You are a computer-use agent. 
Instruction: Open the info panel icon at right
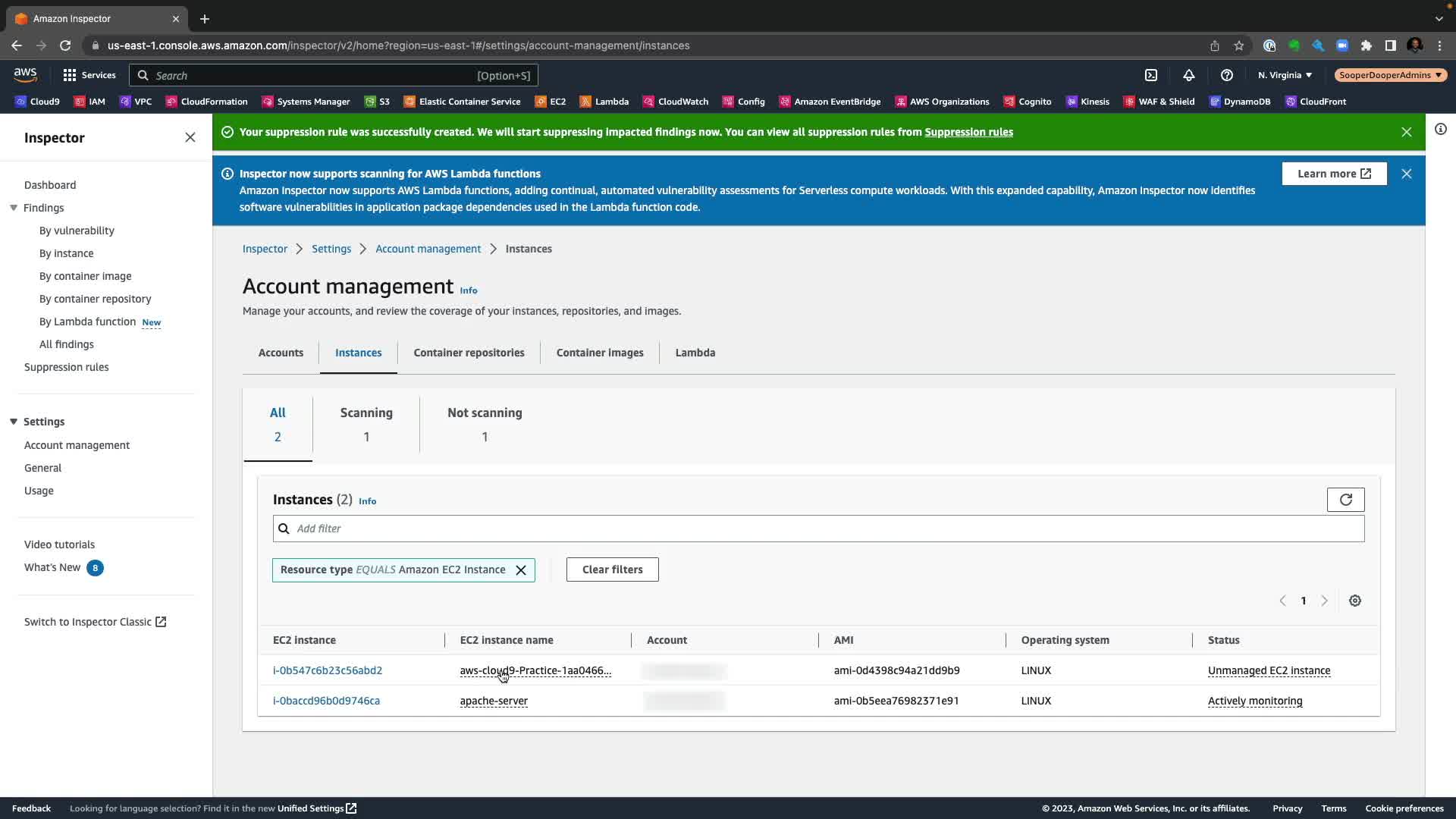point(1440,129)
